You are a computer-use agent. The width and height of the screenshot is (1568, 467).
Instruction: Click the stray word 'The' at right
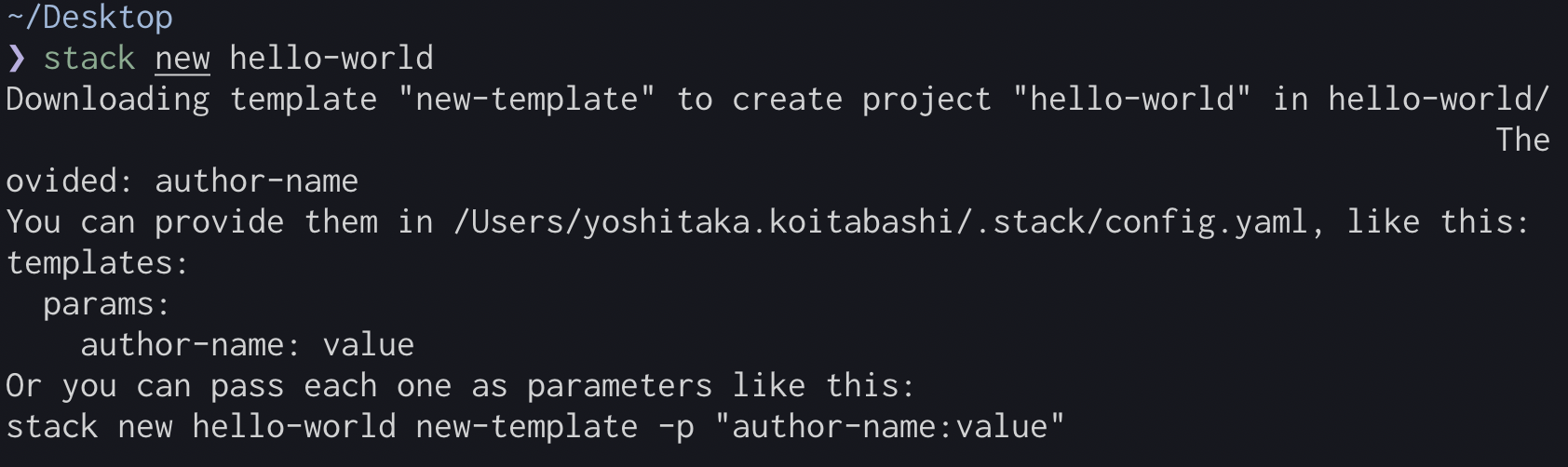(1523, 140)
